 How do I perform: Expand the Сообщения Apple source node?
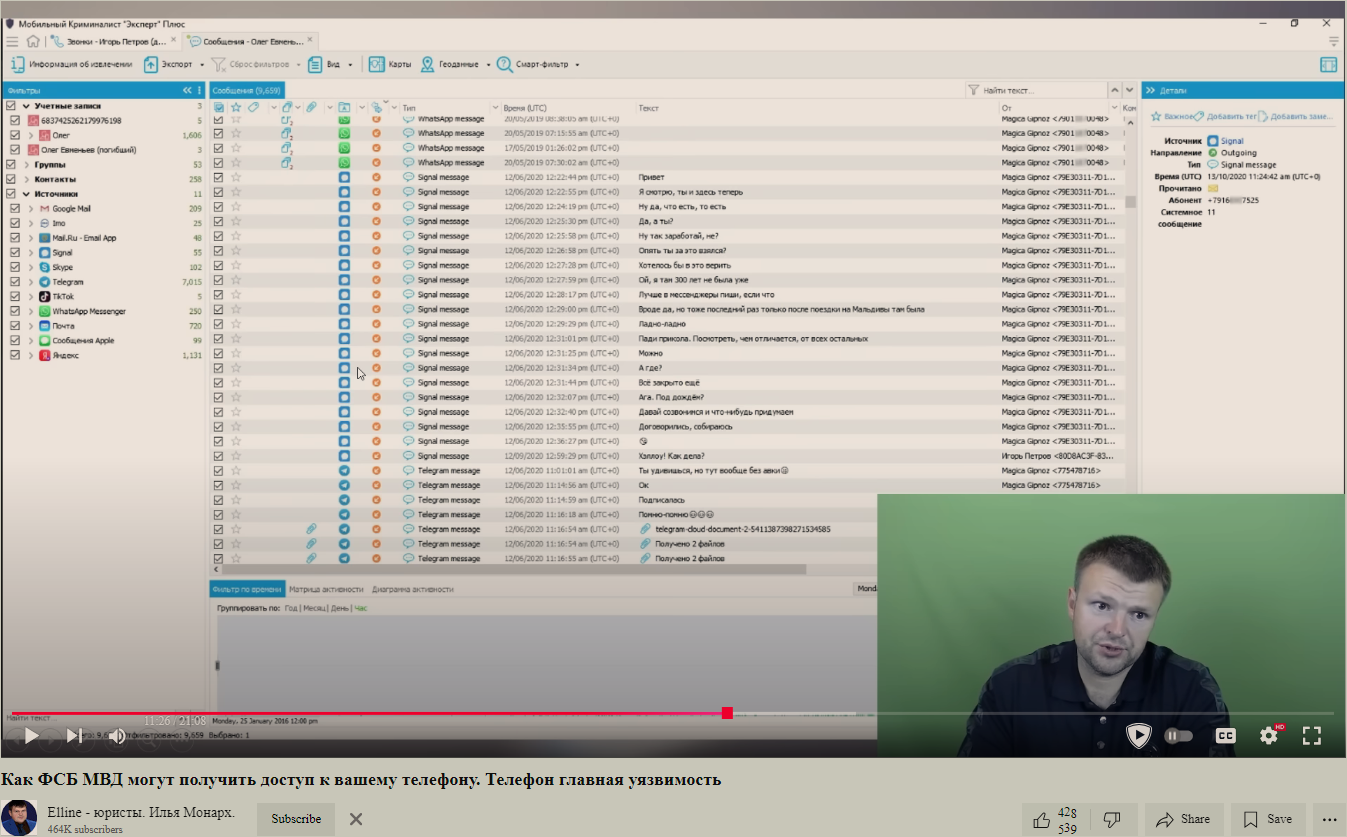31,340
